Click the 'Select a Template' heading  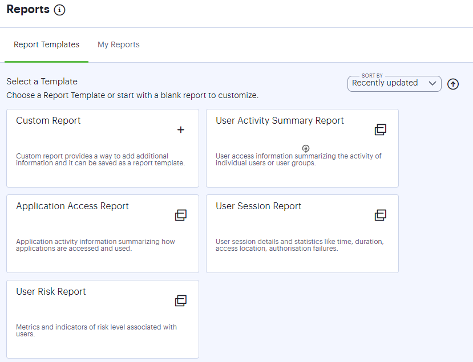point(42,82)
